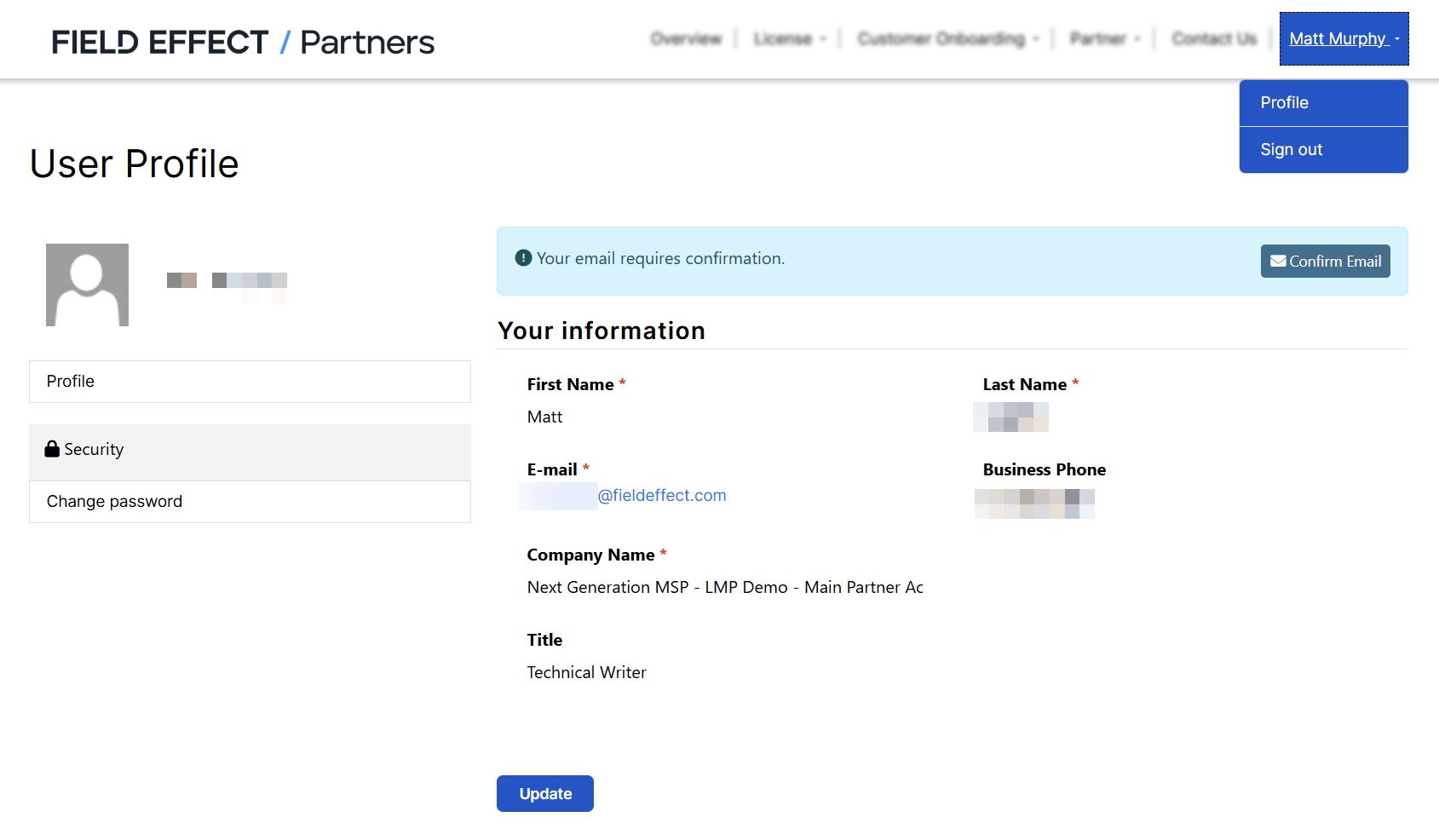The height and width of the screenshot is (840, 1439).
Task: Open the Partner navigation dropdown
Action: coord(1104,38)
